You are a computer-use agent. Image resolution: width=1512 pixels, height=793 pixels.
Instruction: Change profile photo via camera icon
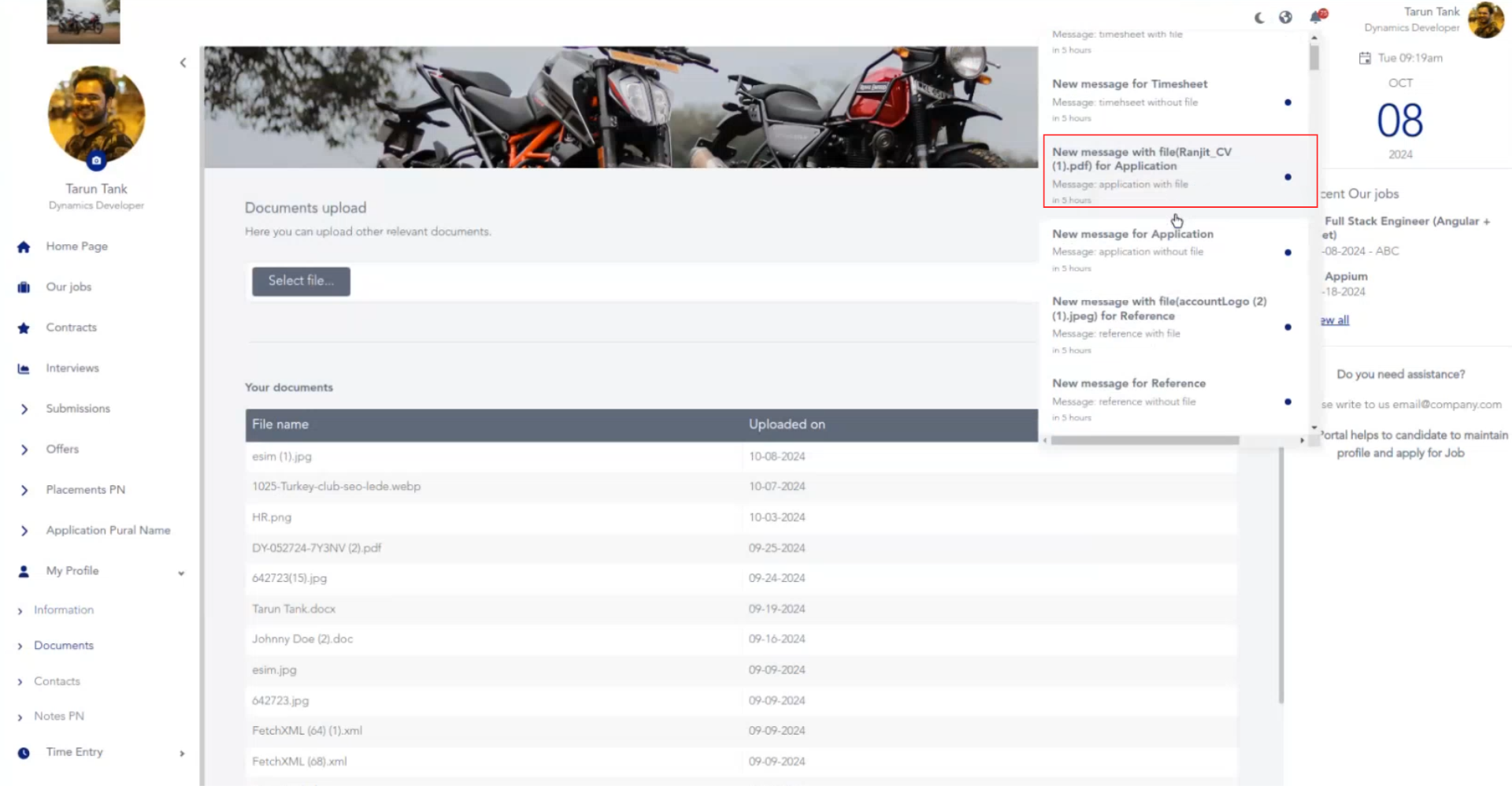point(96,161)
